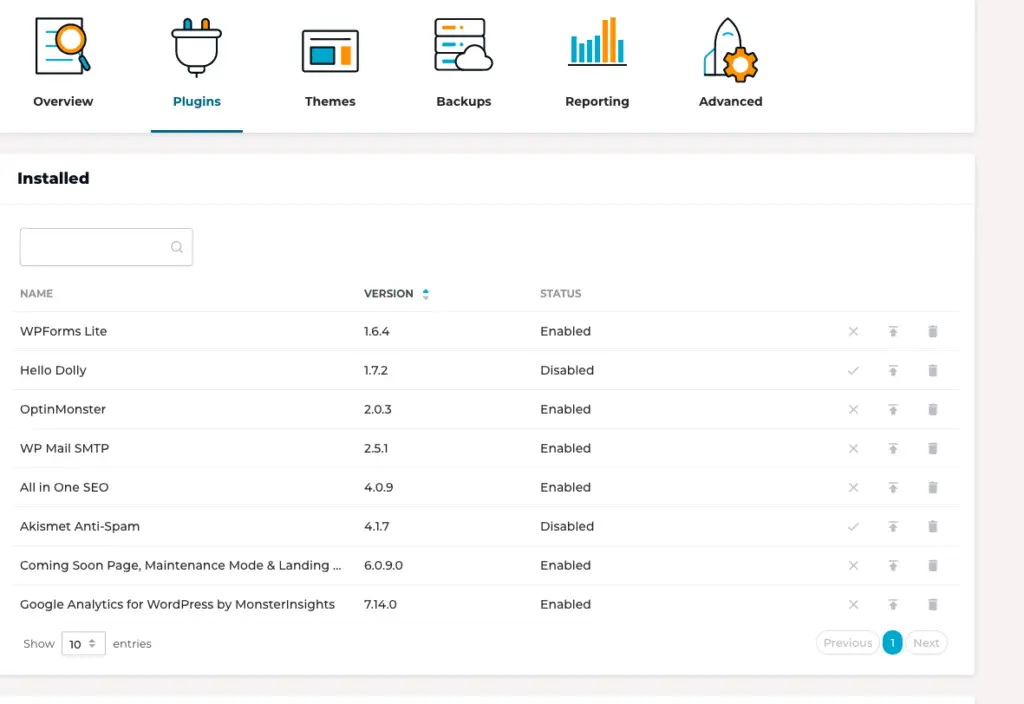Update the Hello Dolly plugin
The height and width of the screenshot is (704, 1024).
(893, 370)
